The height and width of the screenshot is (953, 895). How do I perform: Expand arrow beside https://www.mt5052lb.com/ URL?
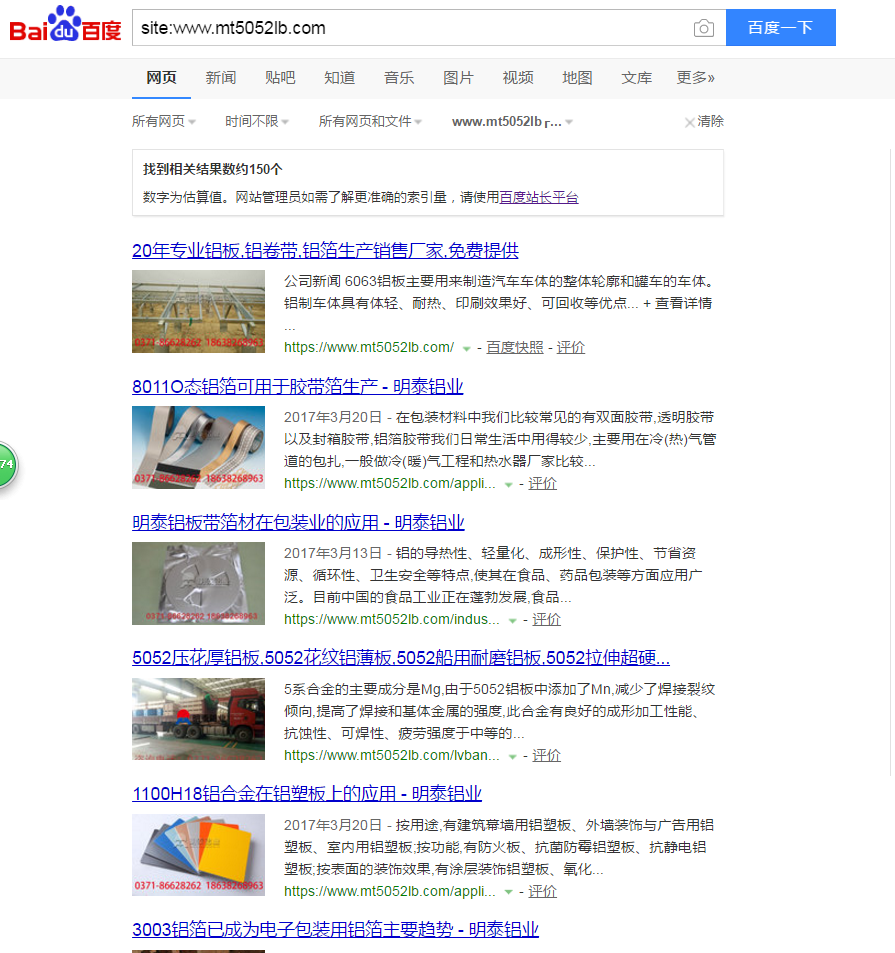[467, 348]
